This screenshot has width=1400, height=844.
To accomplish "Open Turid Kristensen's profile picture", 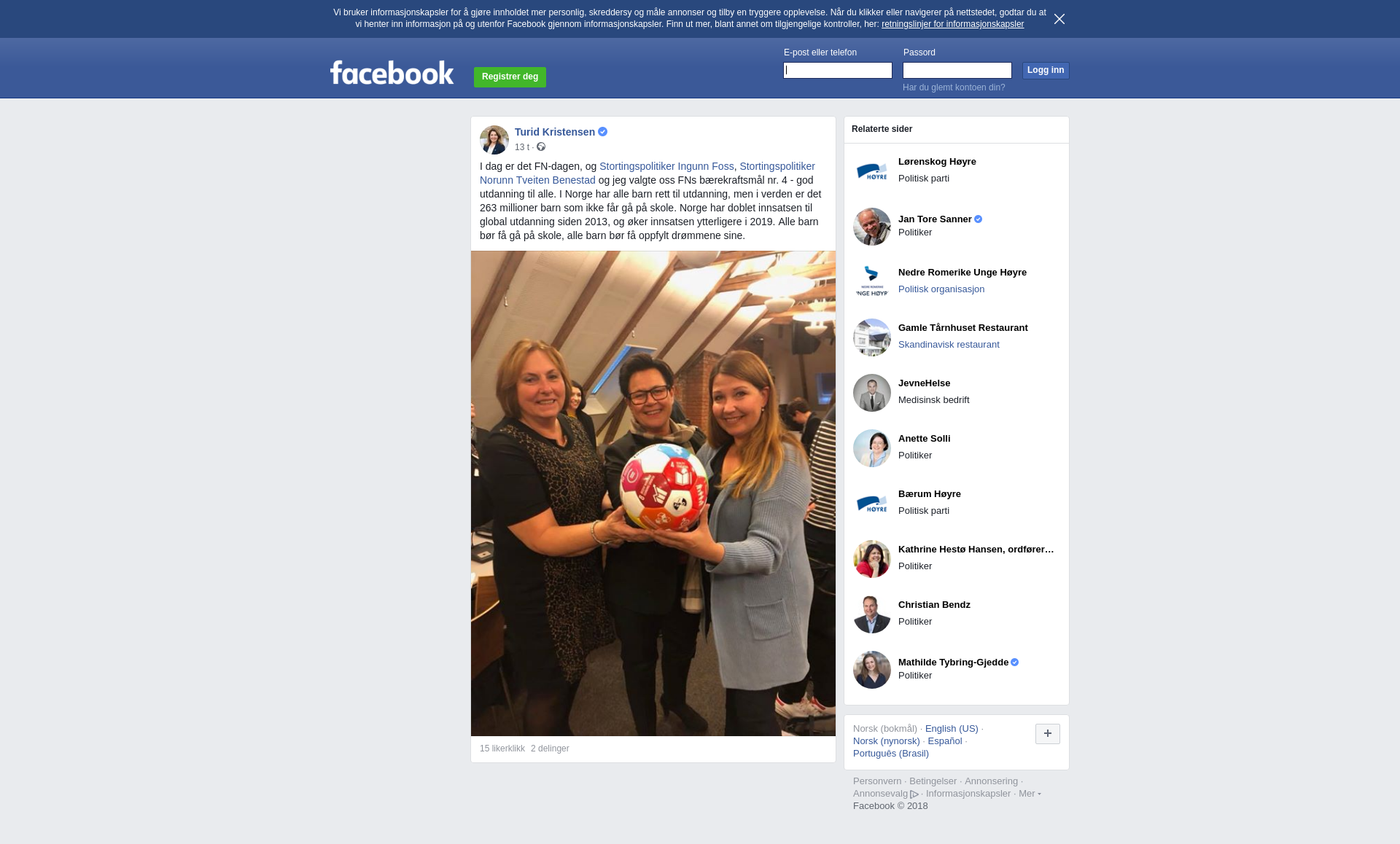I will 494,139.
